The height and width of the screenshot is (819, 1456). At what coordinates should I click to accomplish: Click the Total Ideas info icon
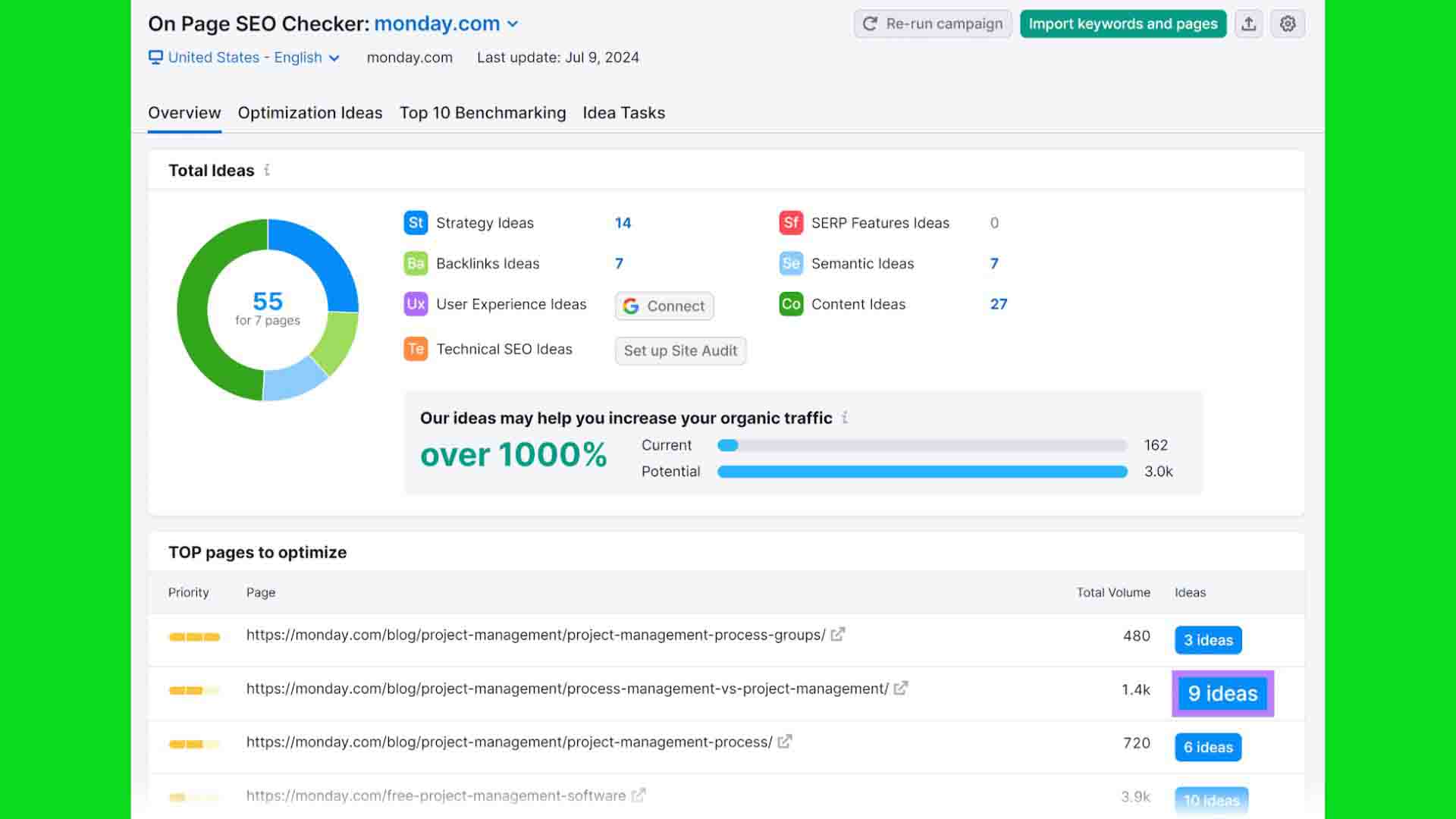point(267,171)
